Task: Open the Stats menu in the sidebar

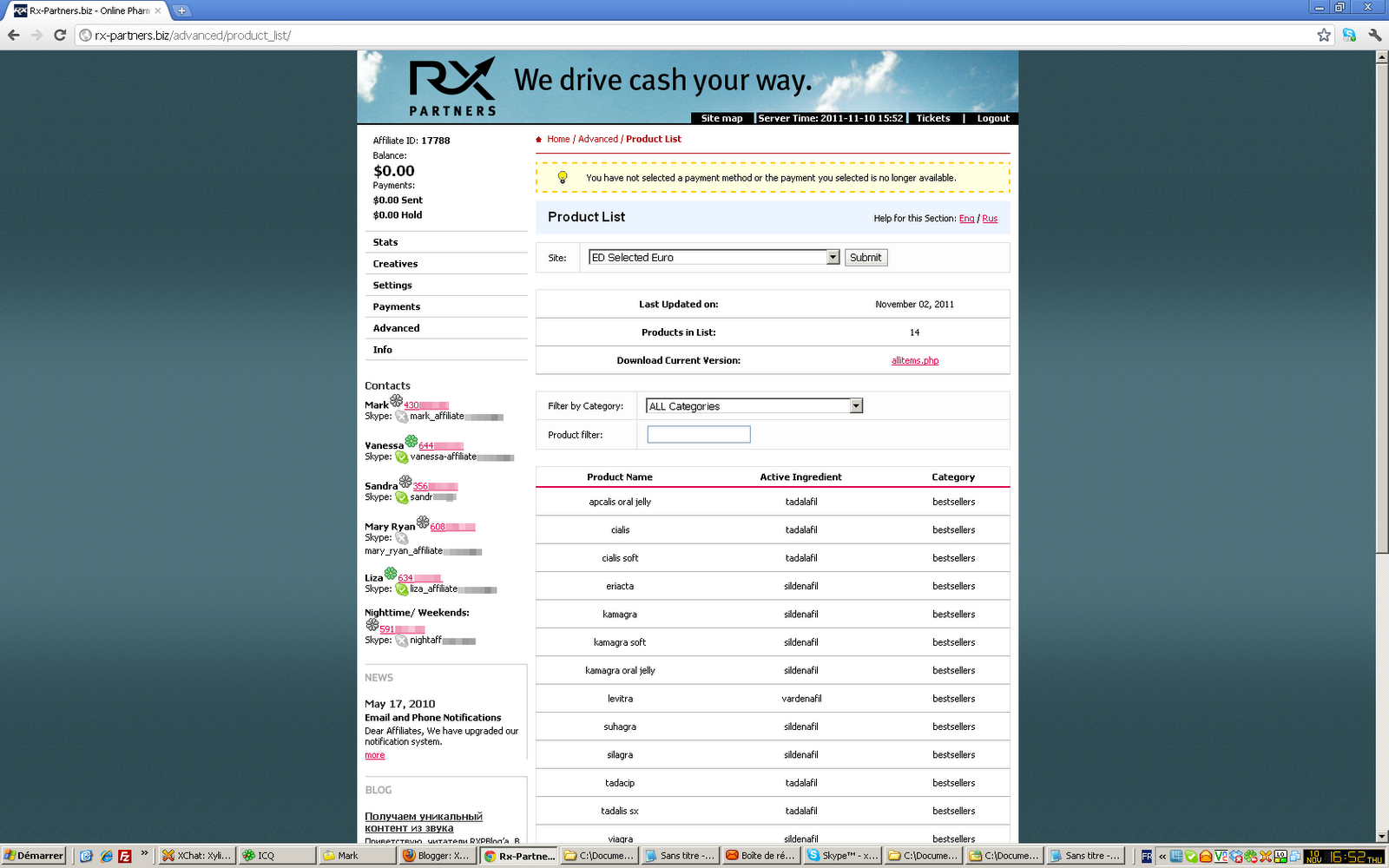Action: pyautogui.click(x=385, y=242)
